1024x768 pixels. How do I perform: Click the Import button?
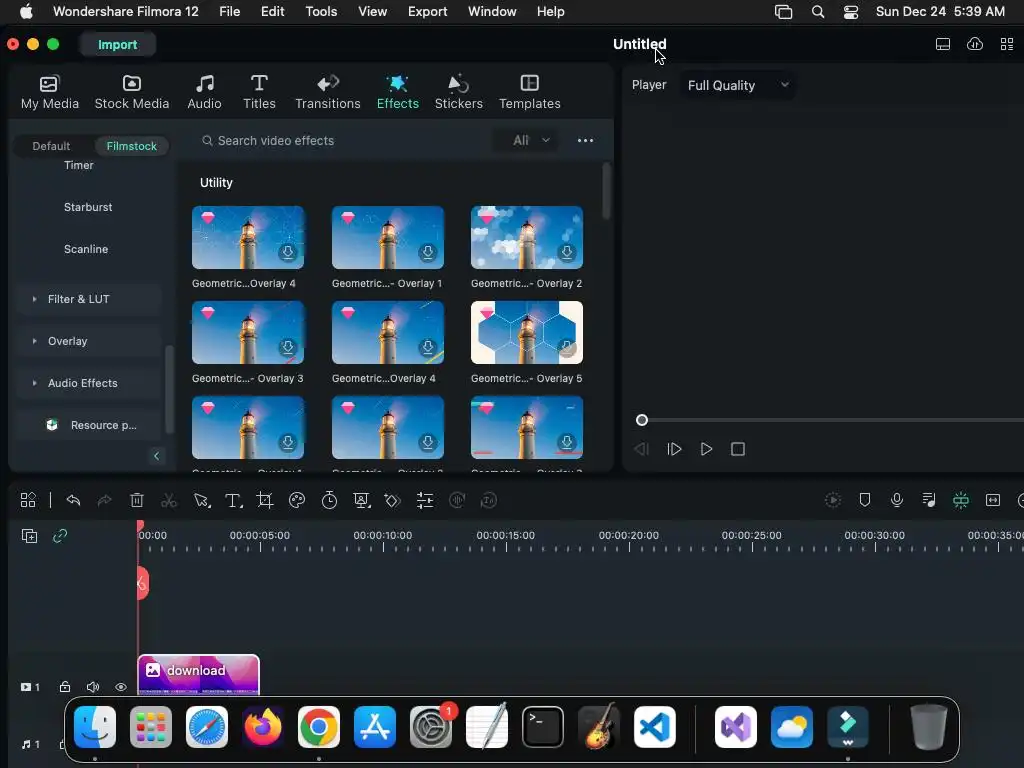(x=118, y=44)
